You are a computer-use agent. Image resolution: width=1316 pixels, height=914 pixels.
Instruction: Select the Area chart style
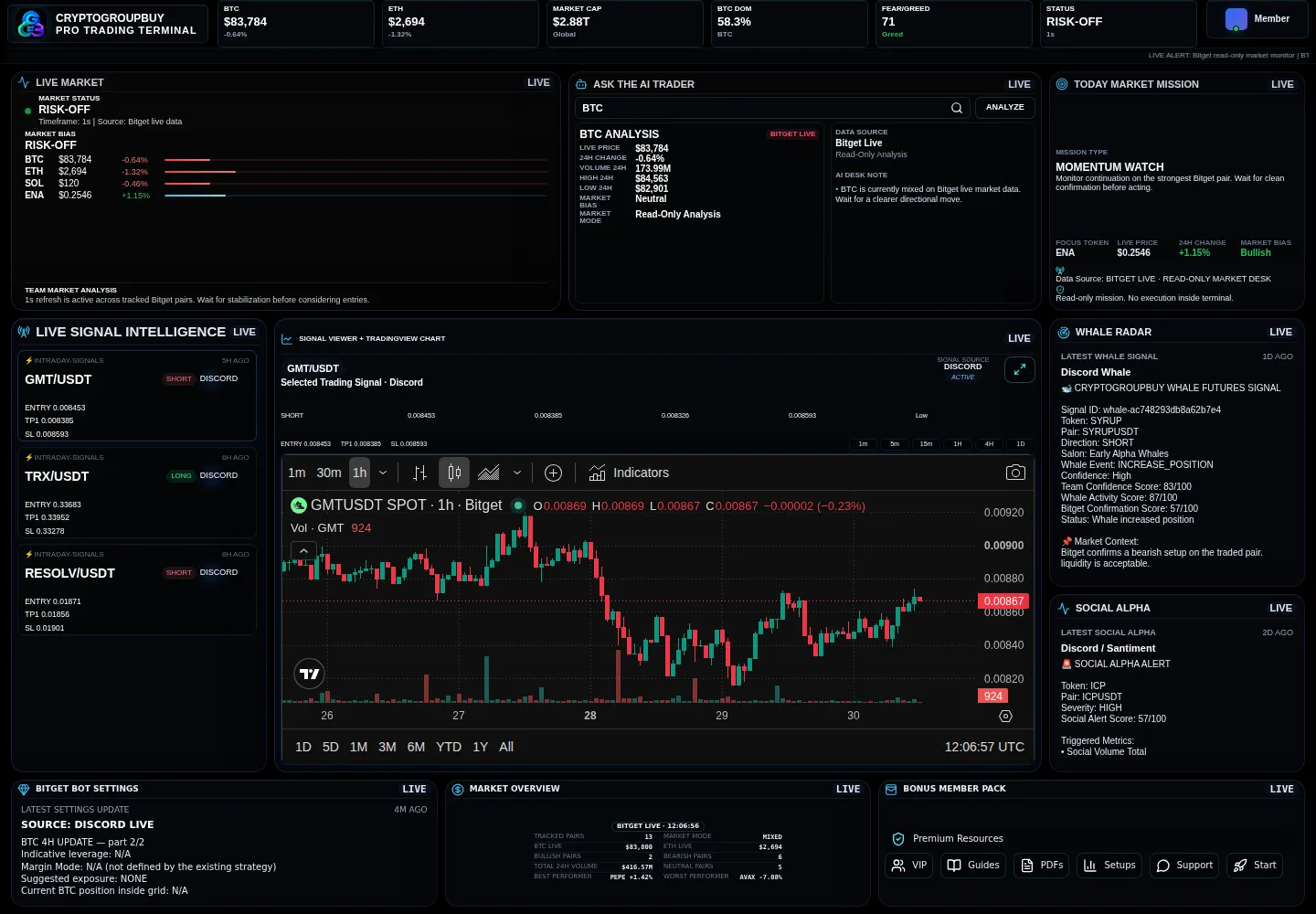point(489,473)
